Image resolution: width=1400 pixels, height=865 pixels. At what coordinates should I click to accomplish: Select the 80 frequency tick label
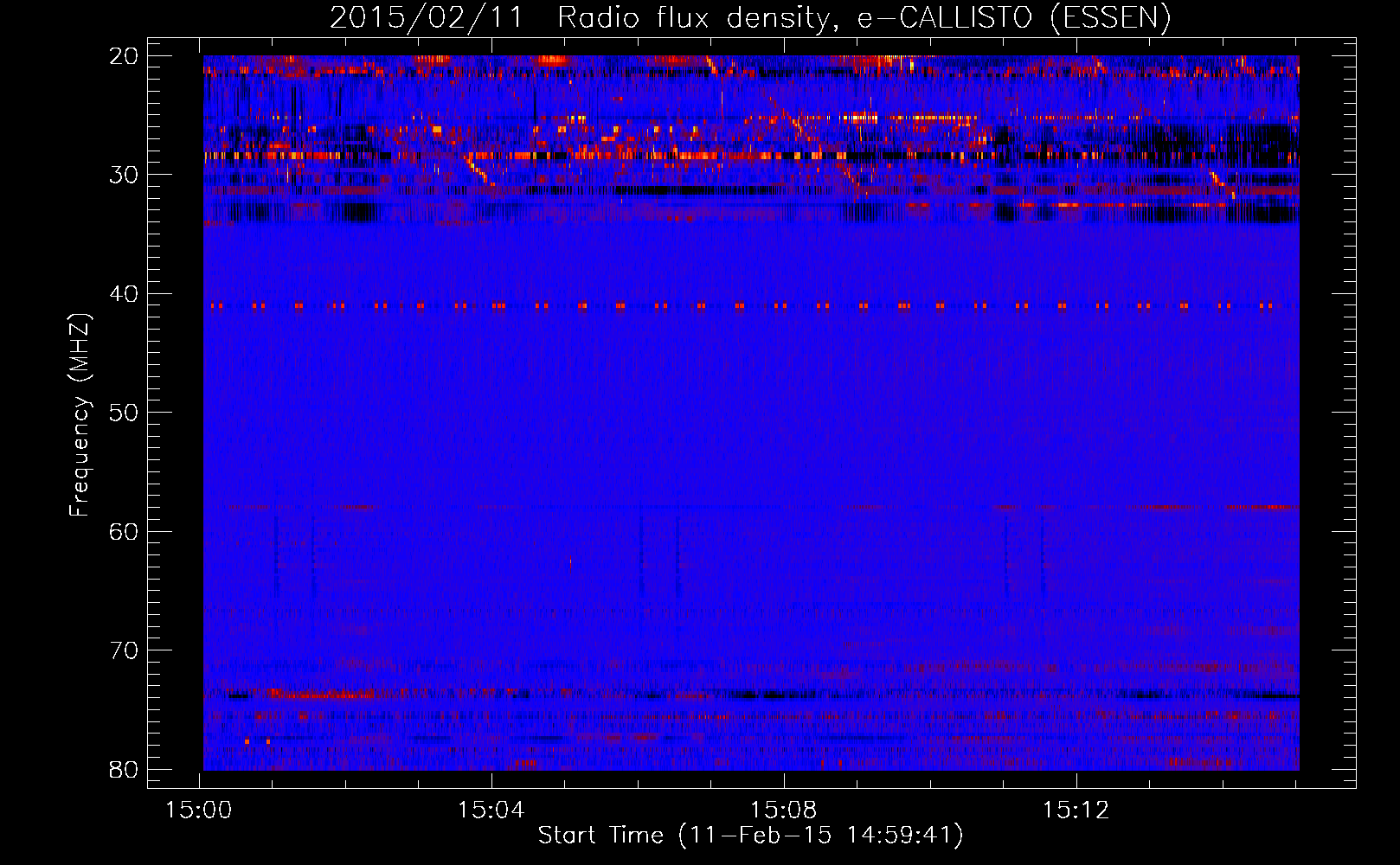tap(125, 769)
